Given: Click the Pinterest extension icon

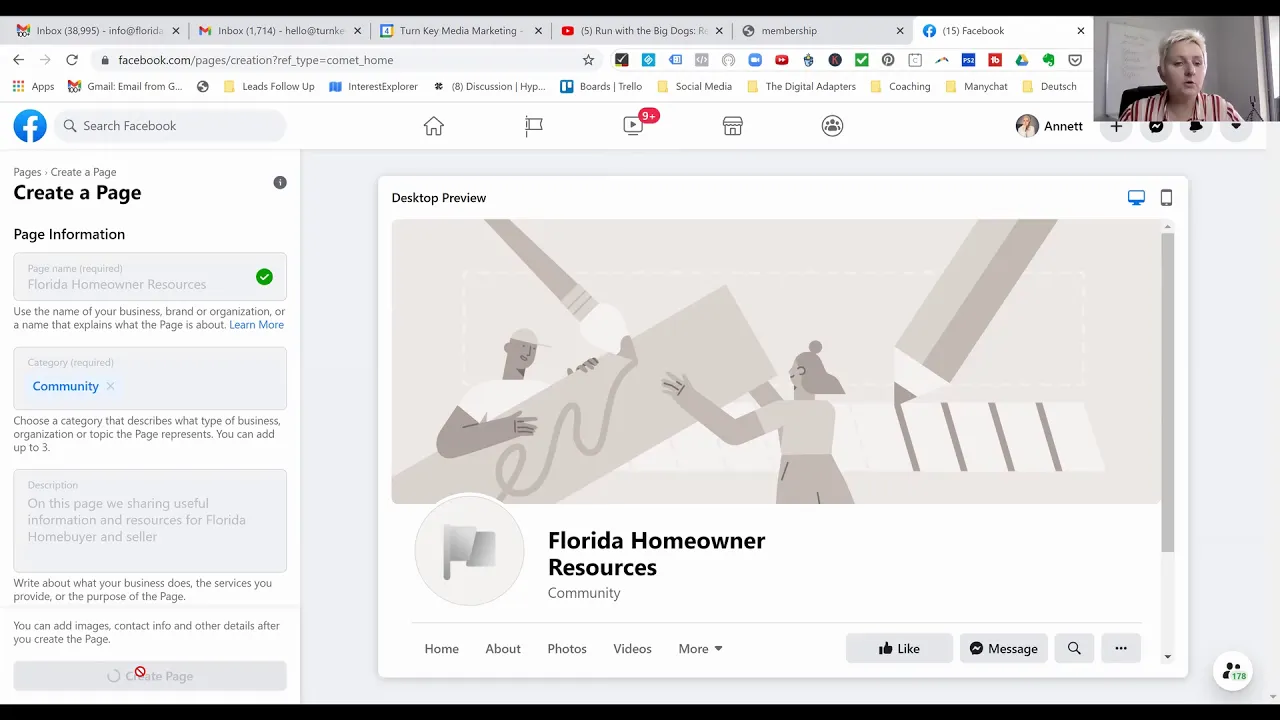Looking at the screenshot, I should 888,60.
